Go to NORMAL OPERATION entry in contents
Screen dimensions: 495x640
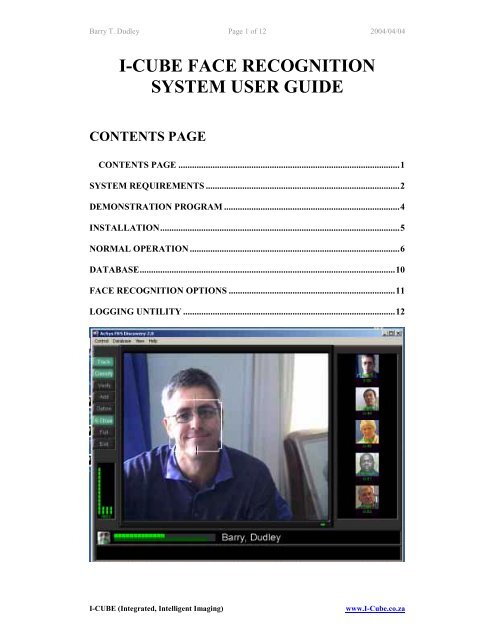(247, 249)
